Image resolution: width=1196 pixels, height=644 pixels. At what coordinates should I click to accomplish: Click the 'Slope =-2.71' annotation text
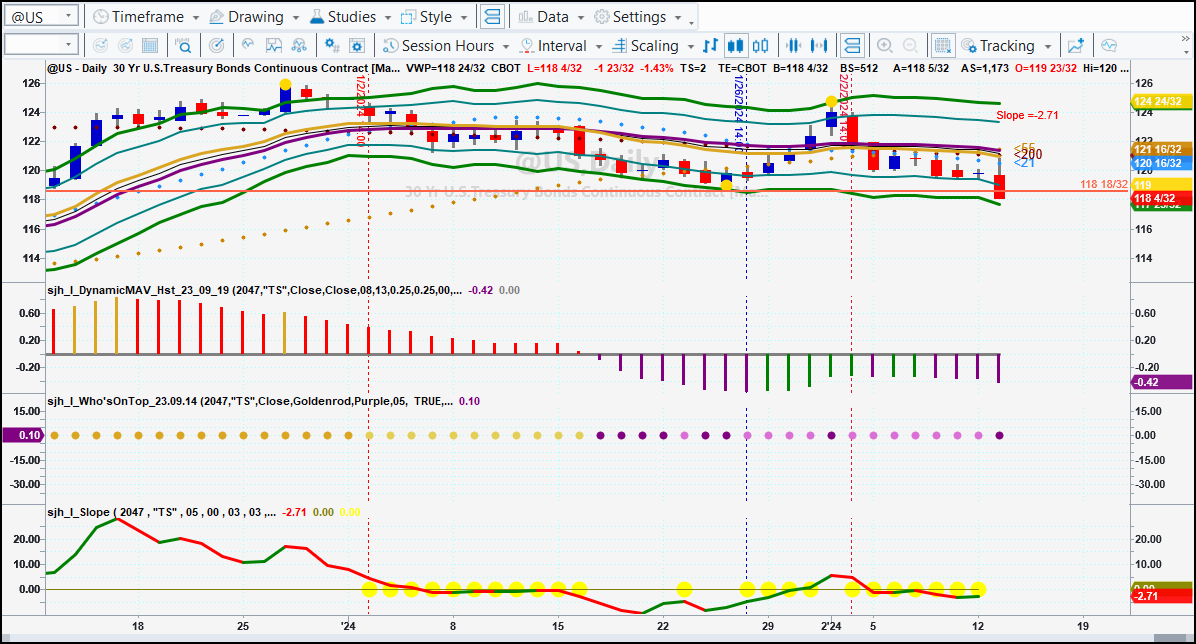click(1027, 115)
